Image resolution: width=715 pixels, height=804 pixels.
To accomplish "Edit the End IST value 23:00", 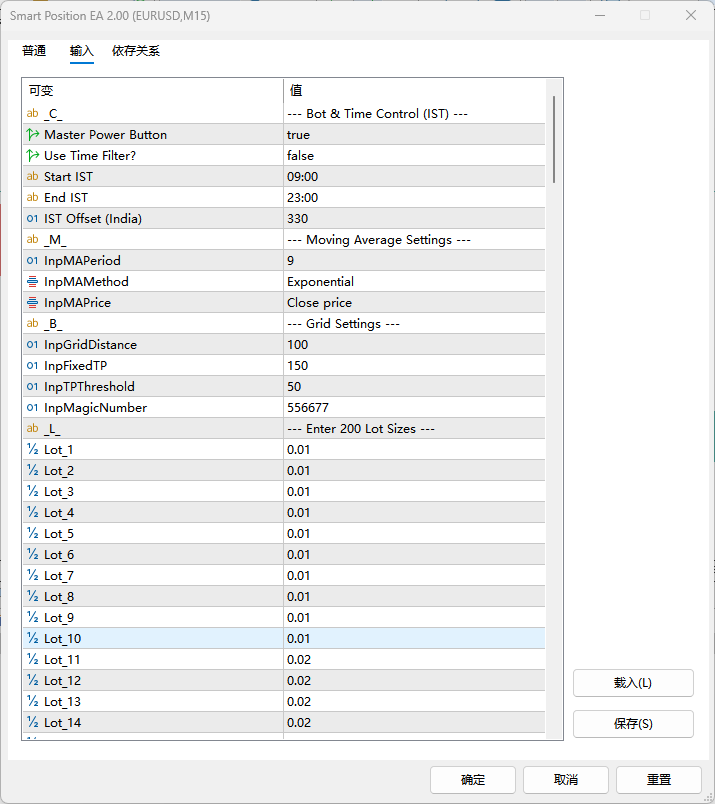I will 414,197.
